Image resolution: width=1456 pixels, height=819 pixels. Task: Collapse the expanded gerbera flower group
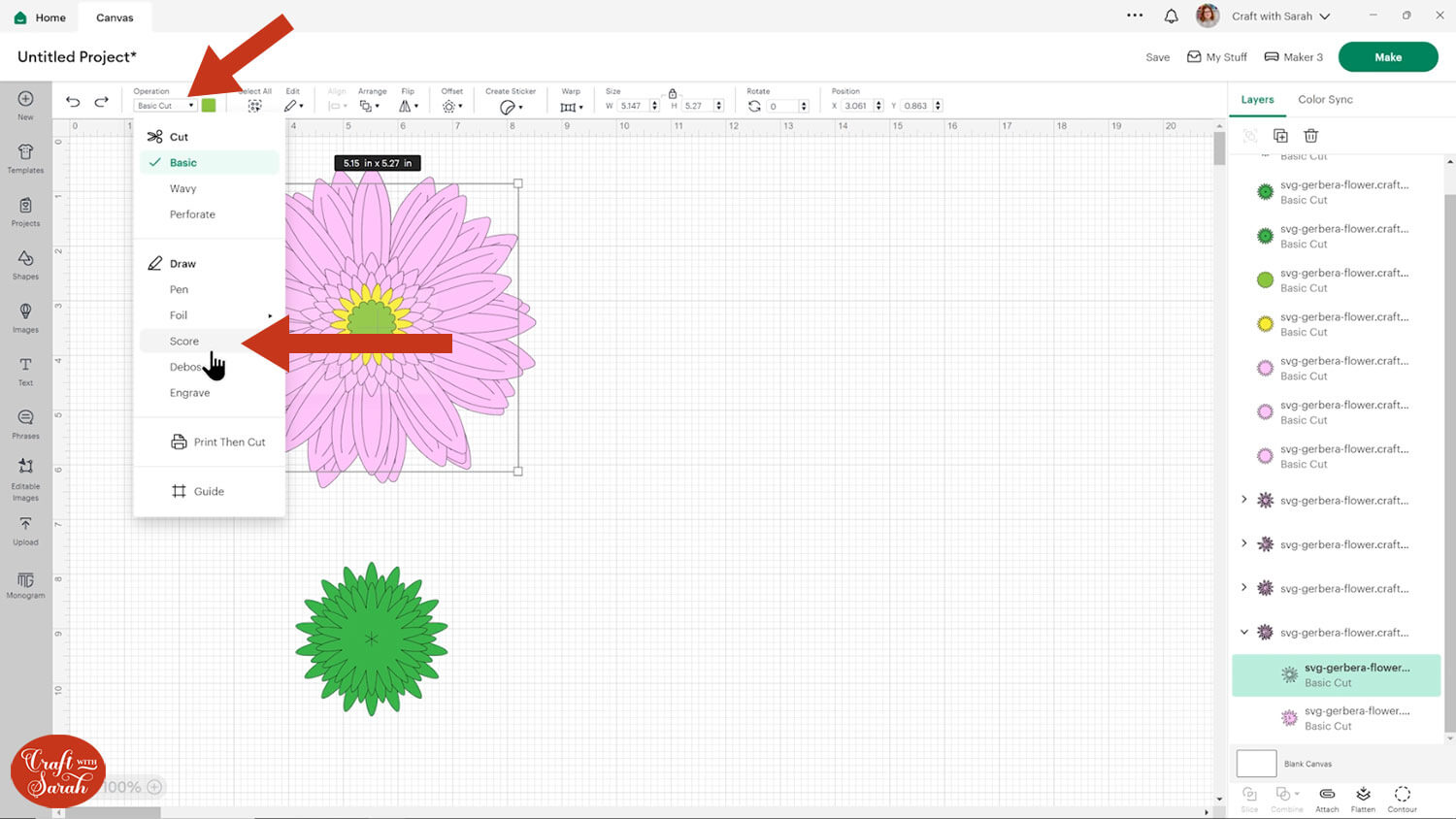1244,633
